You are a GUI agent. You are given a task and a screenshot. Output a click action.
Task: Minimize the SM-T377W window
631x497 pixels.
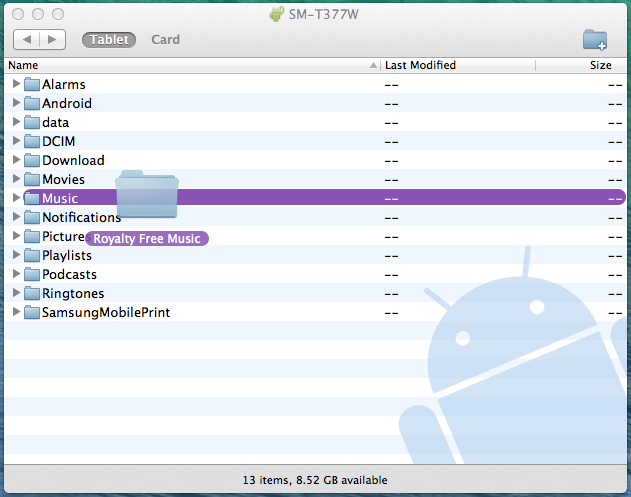(38, 14)
